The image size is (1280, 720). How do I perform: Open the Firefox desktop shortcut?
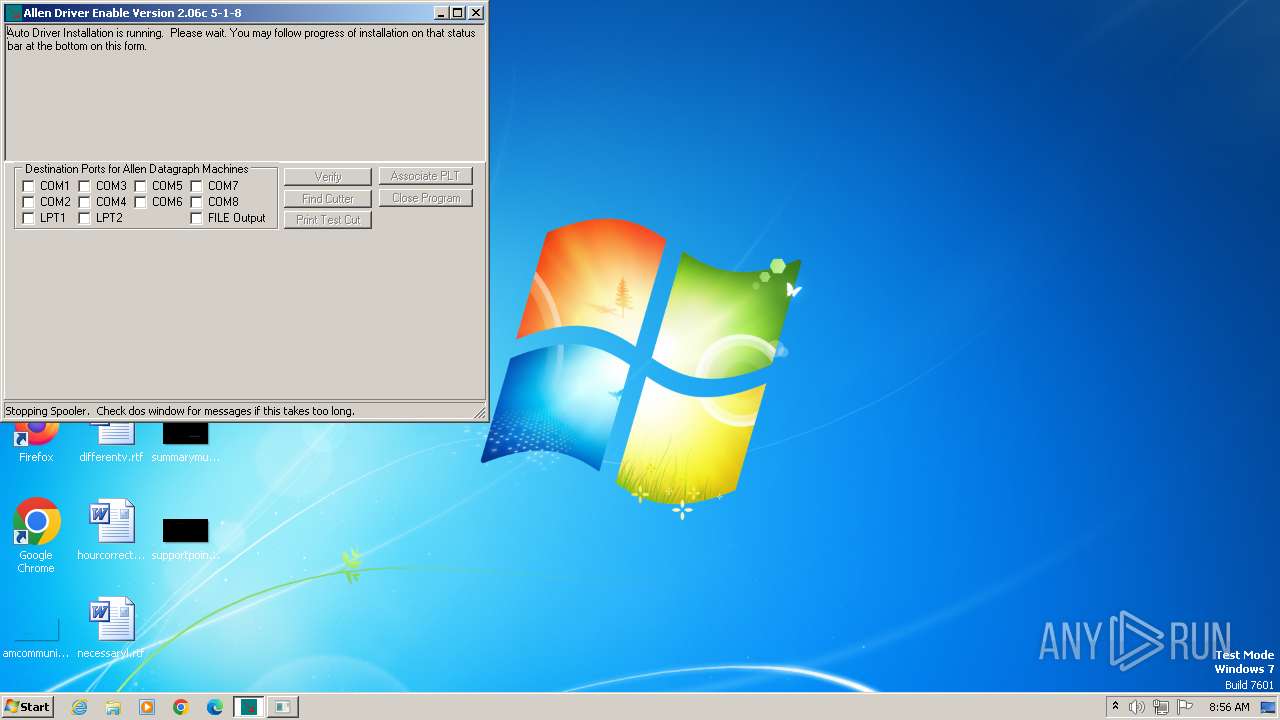click(x=36, y=440)
